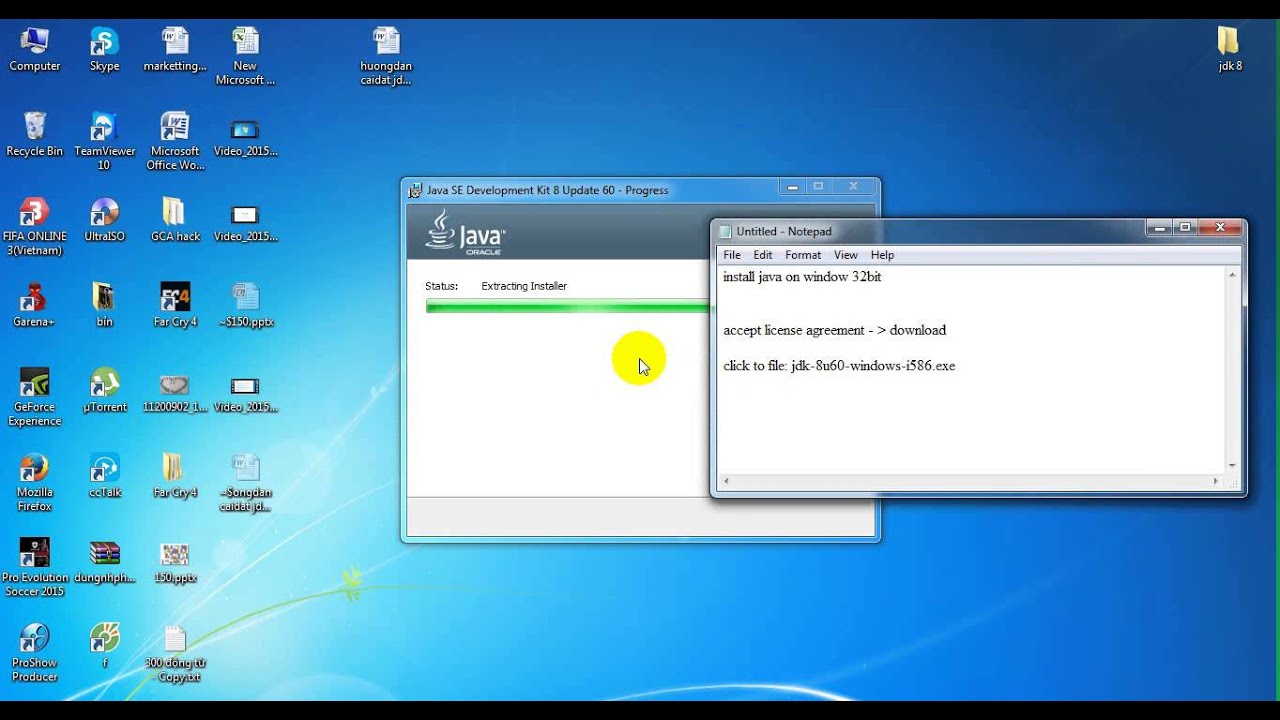Click the Notepad icon in its title bar
The width and height of the screenshot is (1280, 720).
pyautogui.click(x=725, y=231)
